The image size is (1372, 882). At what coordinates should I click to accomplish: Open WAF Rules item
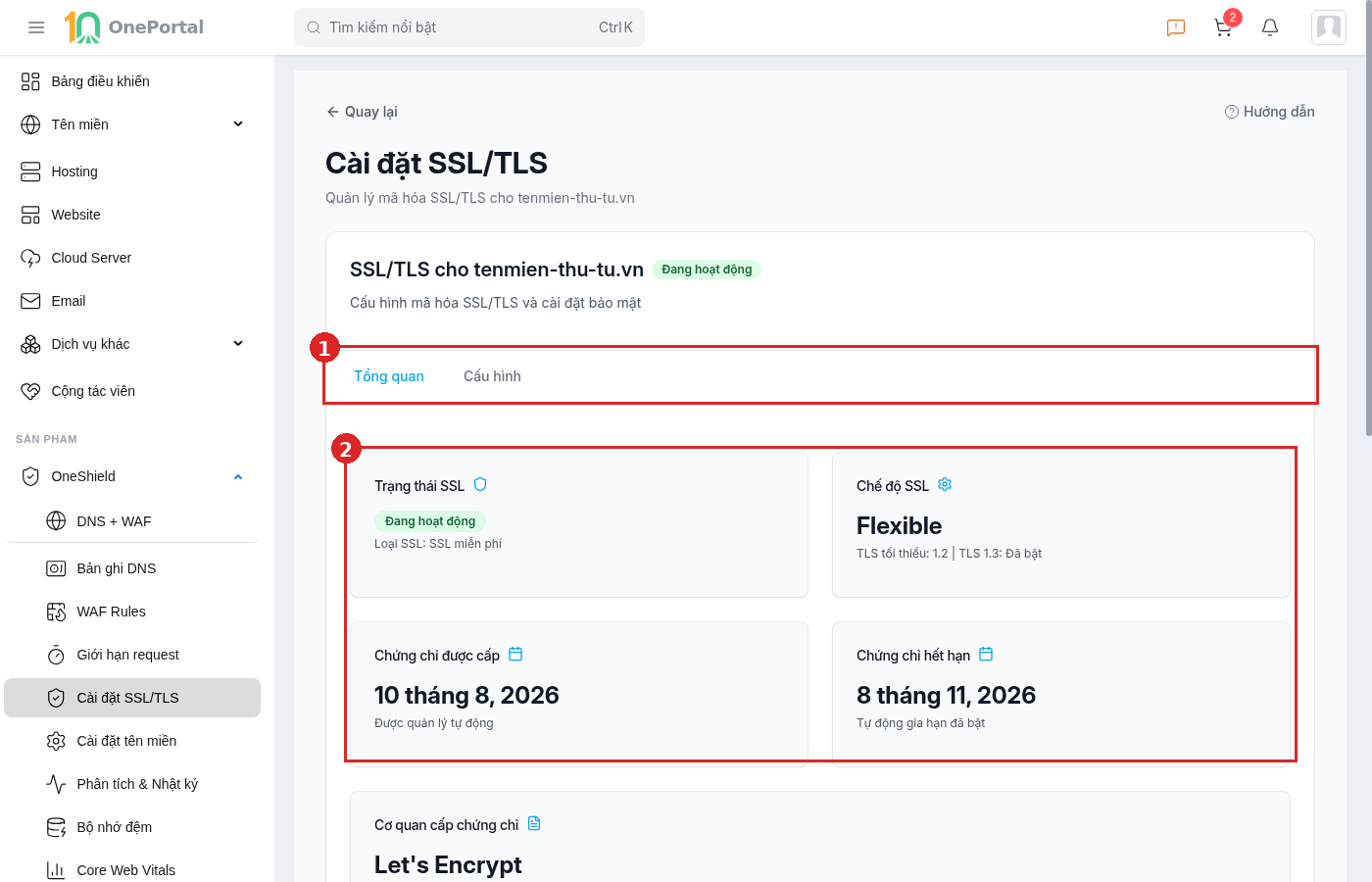(x=132, y=612)
